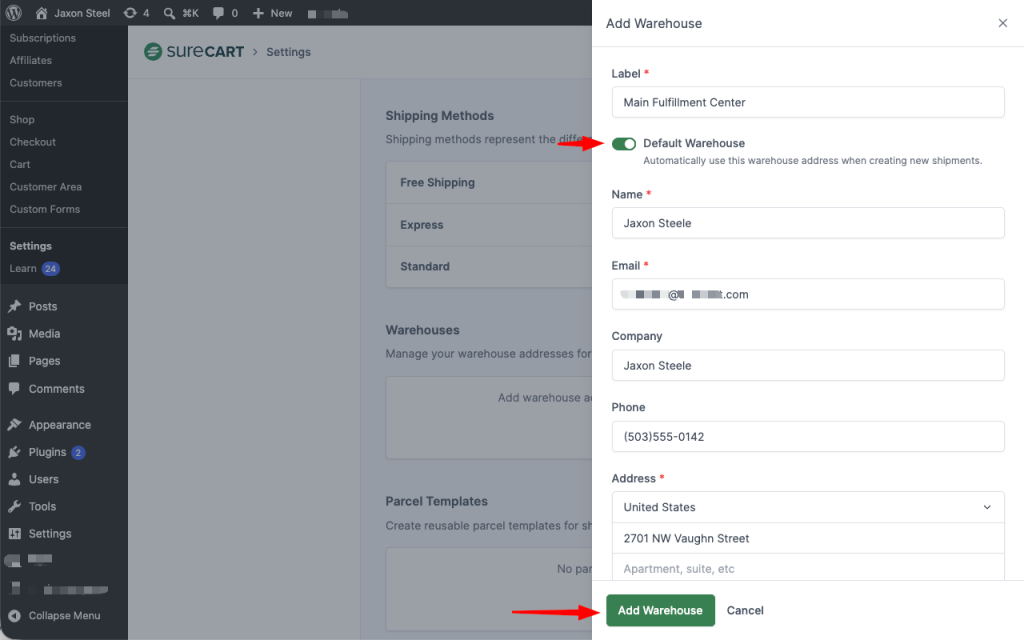1024x640 pixels.
Task: Click the Plugins plug icon
Action: tap(14, 452)
